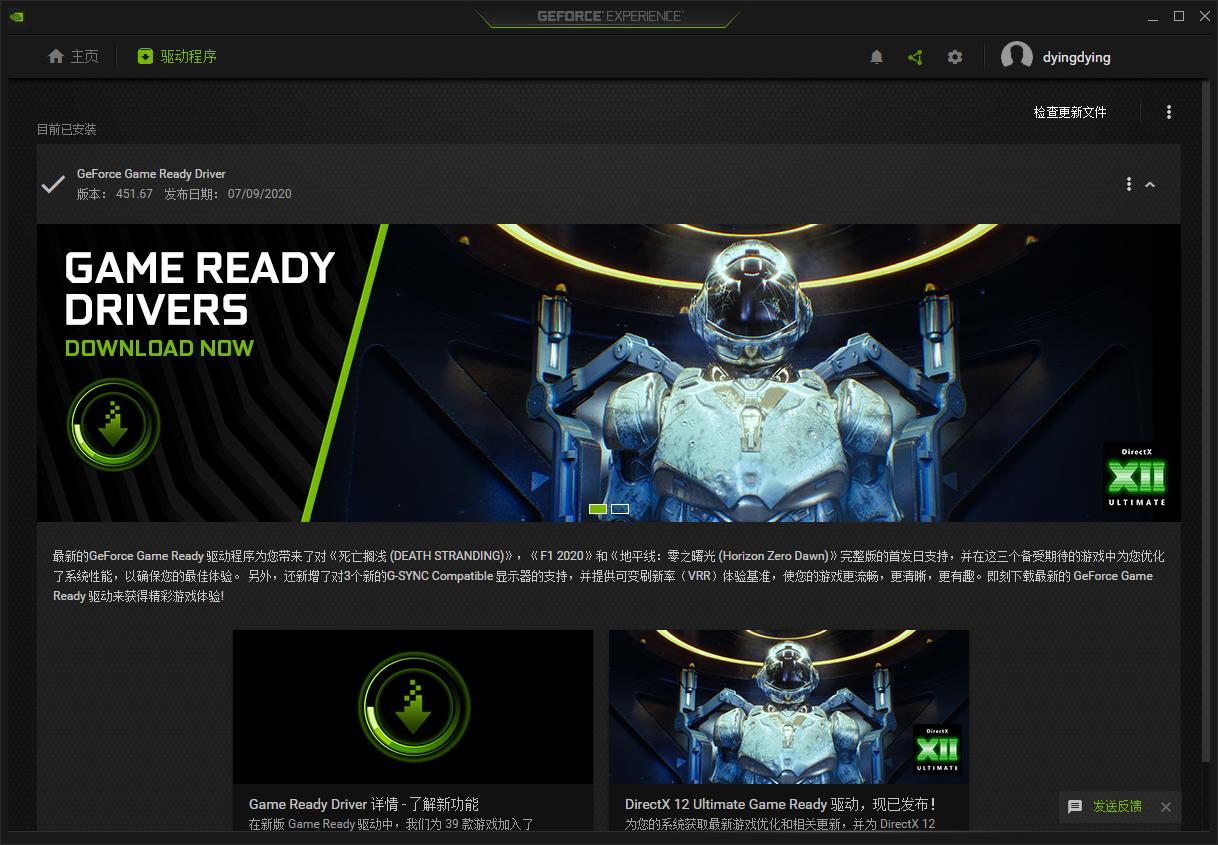Click the GeForce Game Ready Driver name text
Image resolution: width=1218 pixels, height=845 pixels.
[x=151, y=174]
